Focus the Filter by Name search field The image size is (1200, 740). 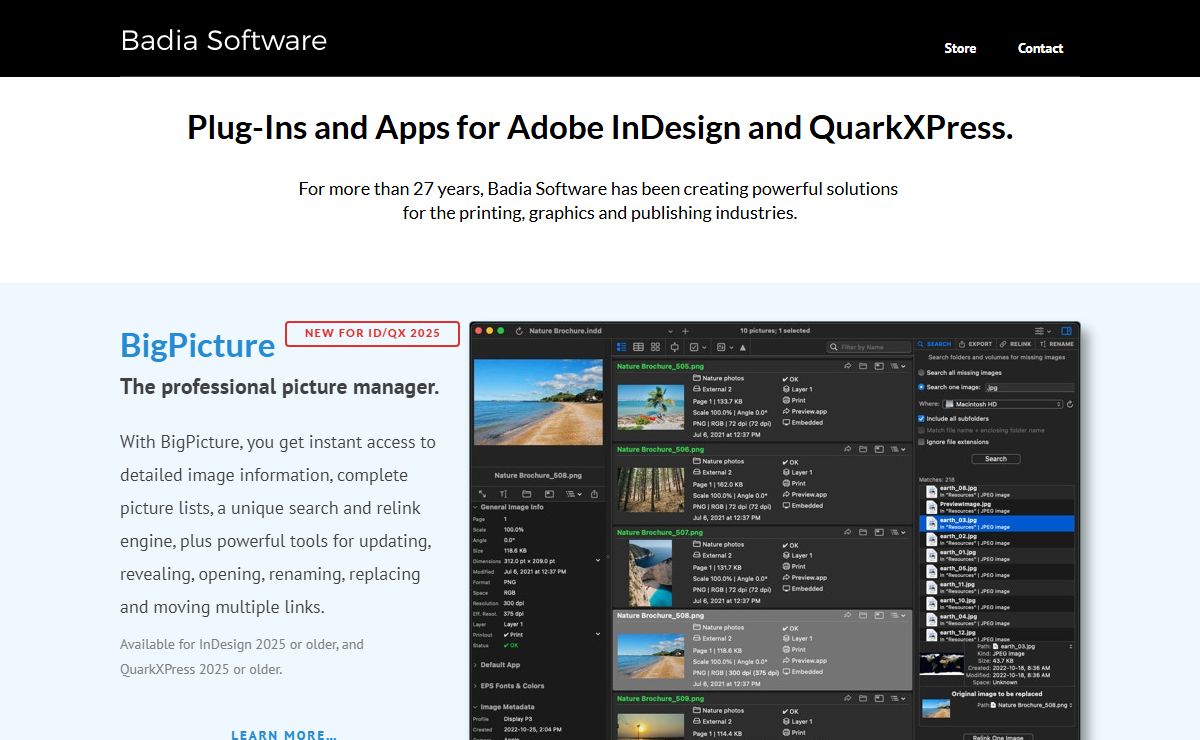[x=869, y=347]
